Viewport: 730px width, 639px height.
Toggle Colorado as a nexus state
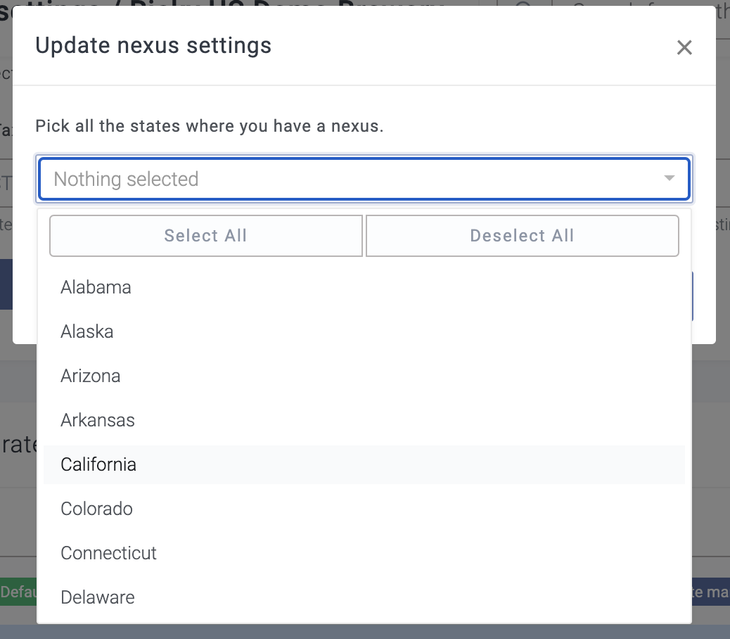(96, 508)
